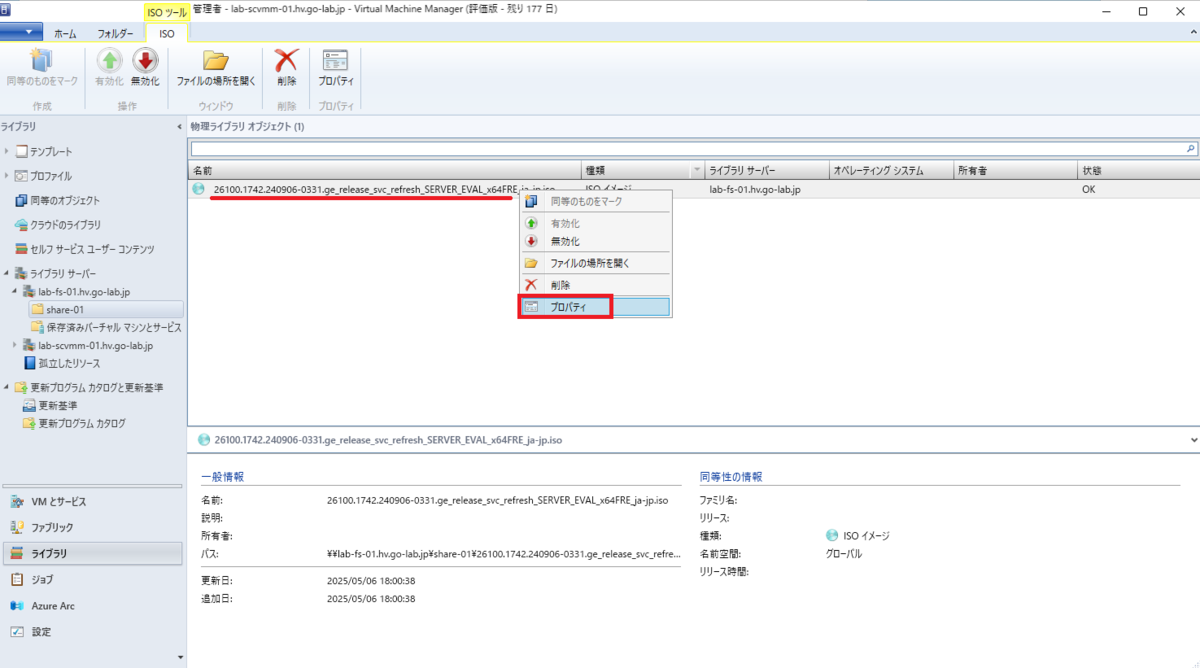Image resolution: width=1200 pixels, height=668 pixels.
Task: Expand the プロファイル node
Action: pyautogui.click(x=7, y=176)
